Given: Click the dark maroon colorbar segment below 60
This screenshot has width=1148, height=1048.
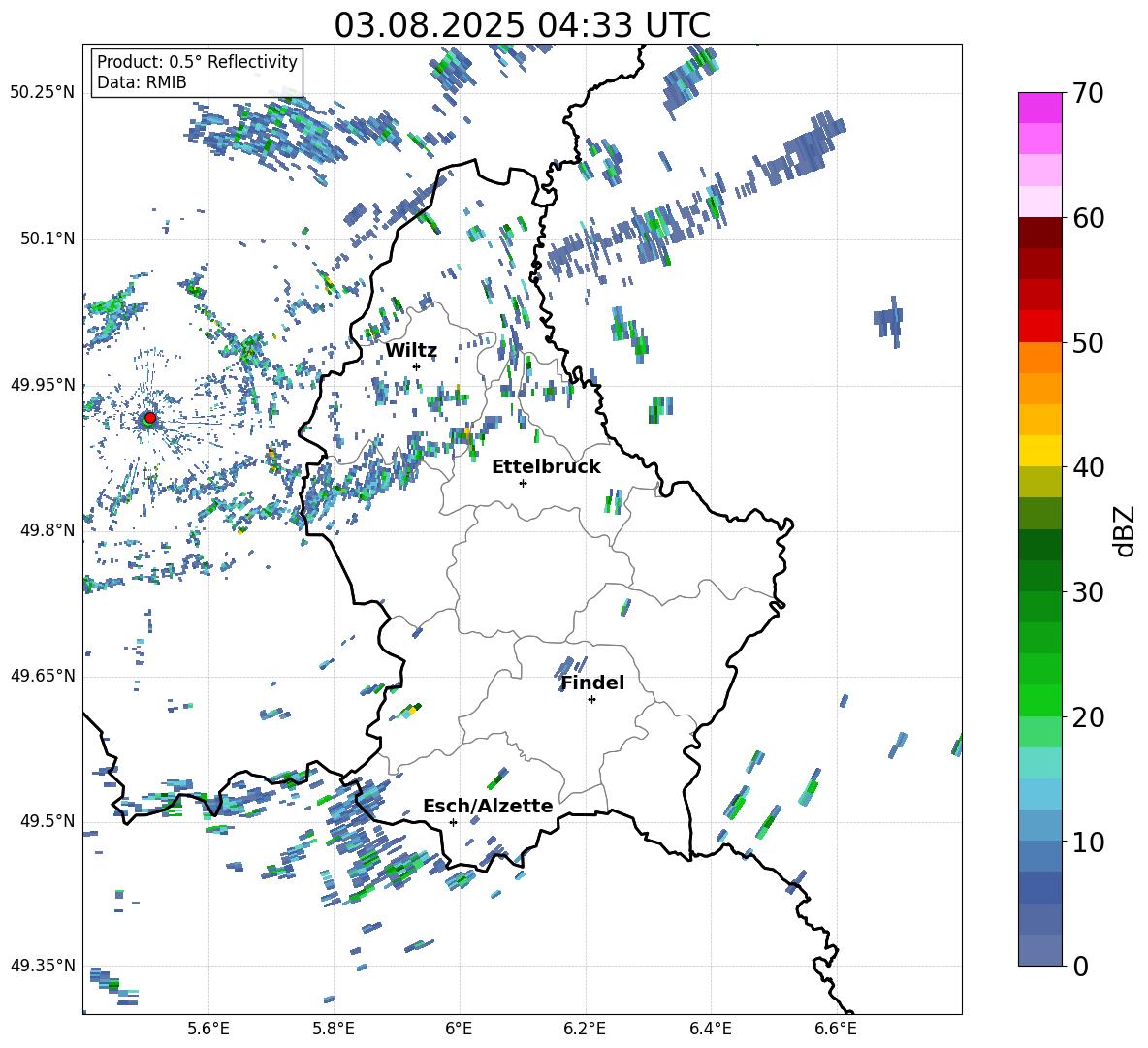Looking at the screenshot, I should (1040, 234).
